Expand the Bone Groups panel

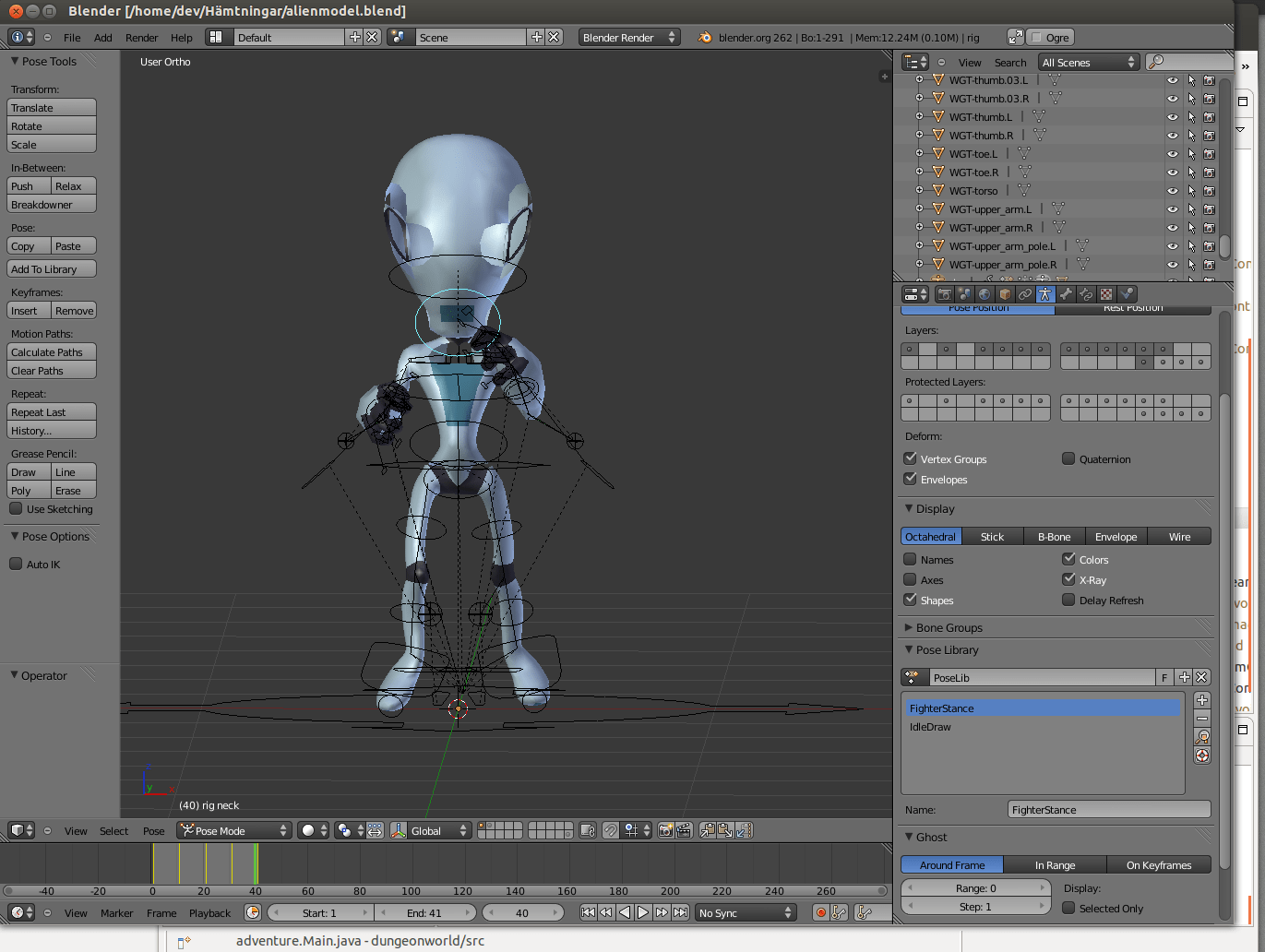(949, 628)
